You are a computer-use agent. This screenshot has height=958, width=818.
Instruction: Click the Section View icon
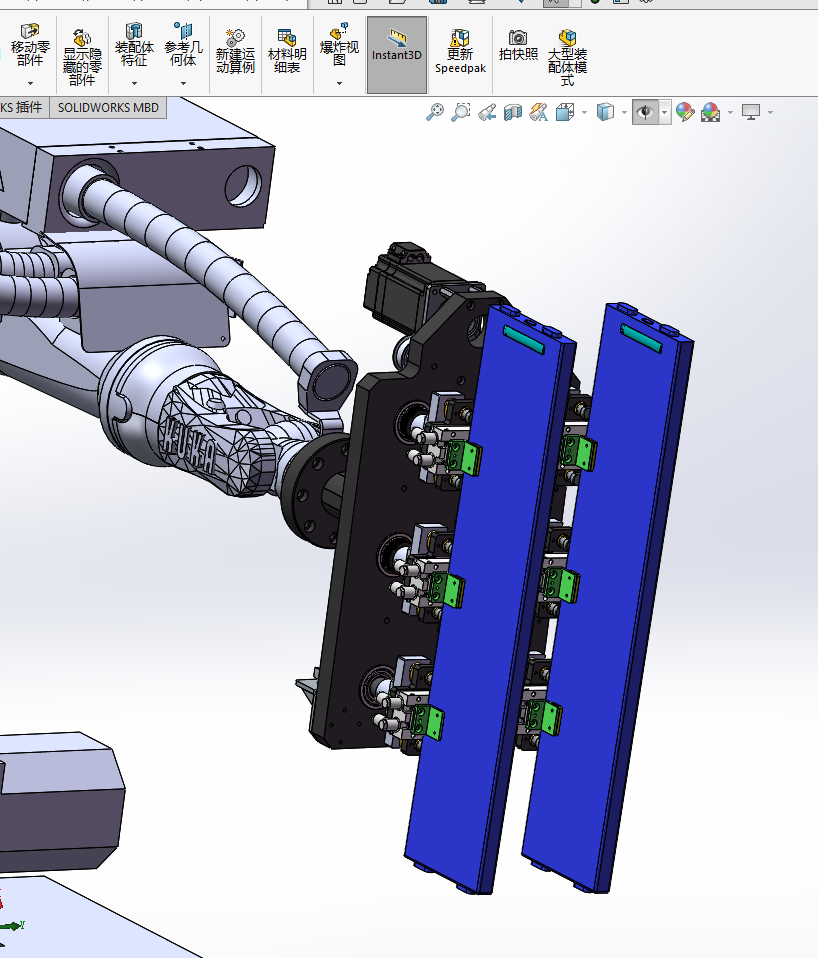point(513,112)
